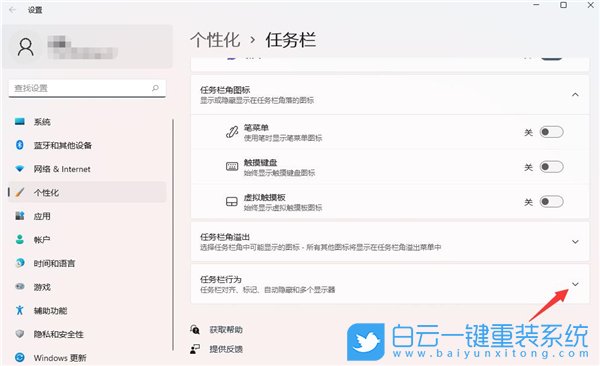Expand the 任务栏角溢出 section chevron

pos(575,242)
